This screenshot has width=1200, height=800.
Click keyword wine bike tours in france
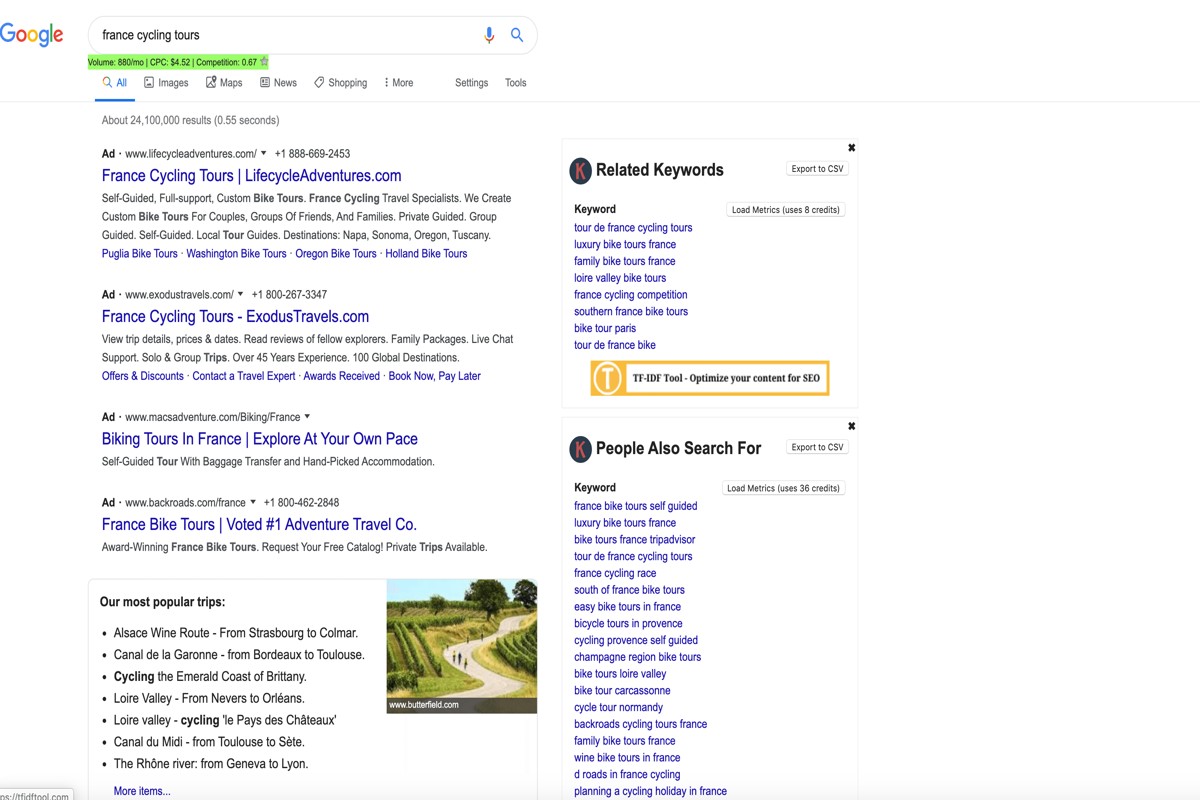pyautogui.click(x=627, y=758)
